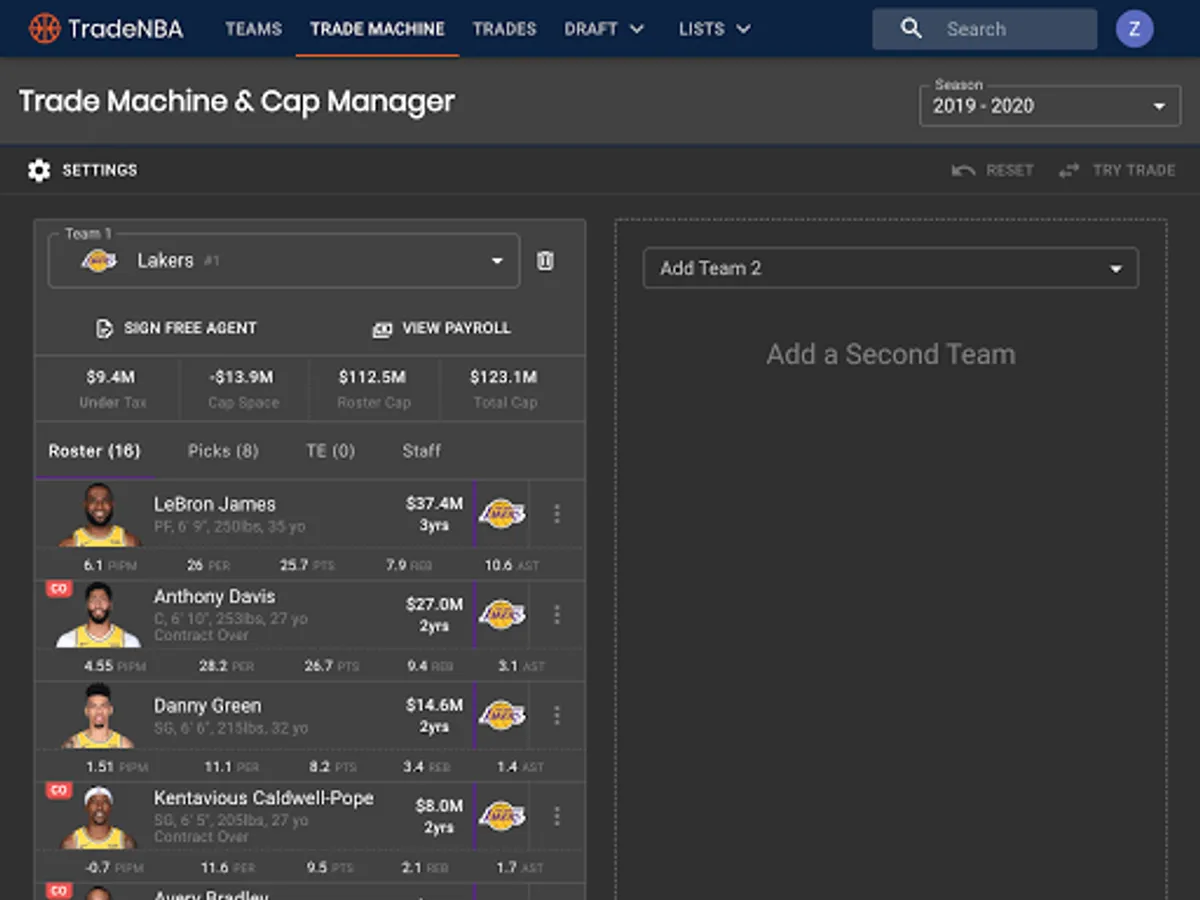Switch to the TE (0) tab
The height and width of the screenshot is (900, 1200).
coord(331,451)
